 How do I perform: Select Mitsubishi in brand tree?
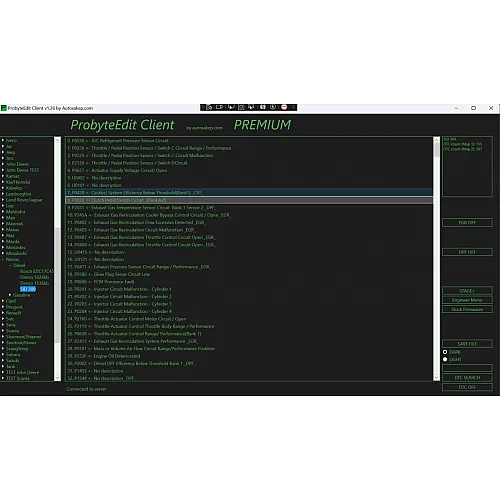click(x=16, y=253)
